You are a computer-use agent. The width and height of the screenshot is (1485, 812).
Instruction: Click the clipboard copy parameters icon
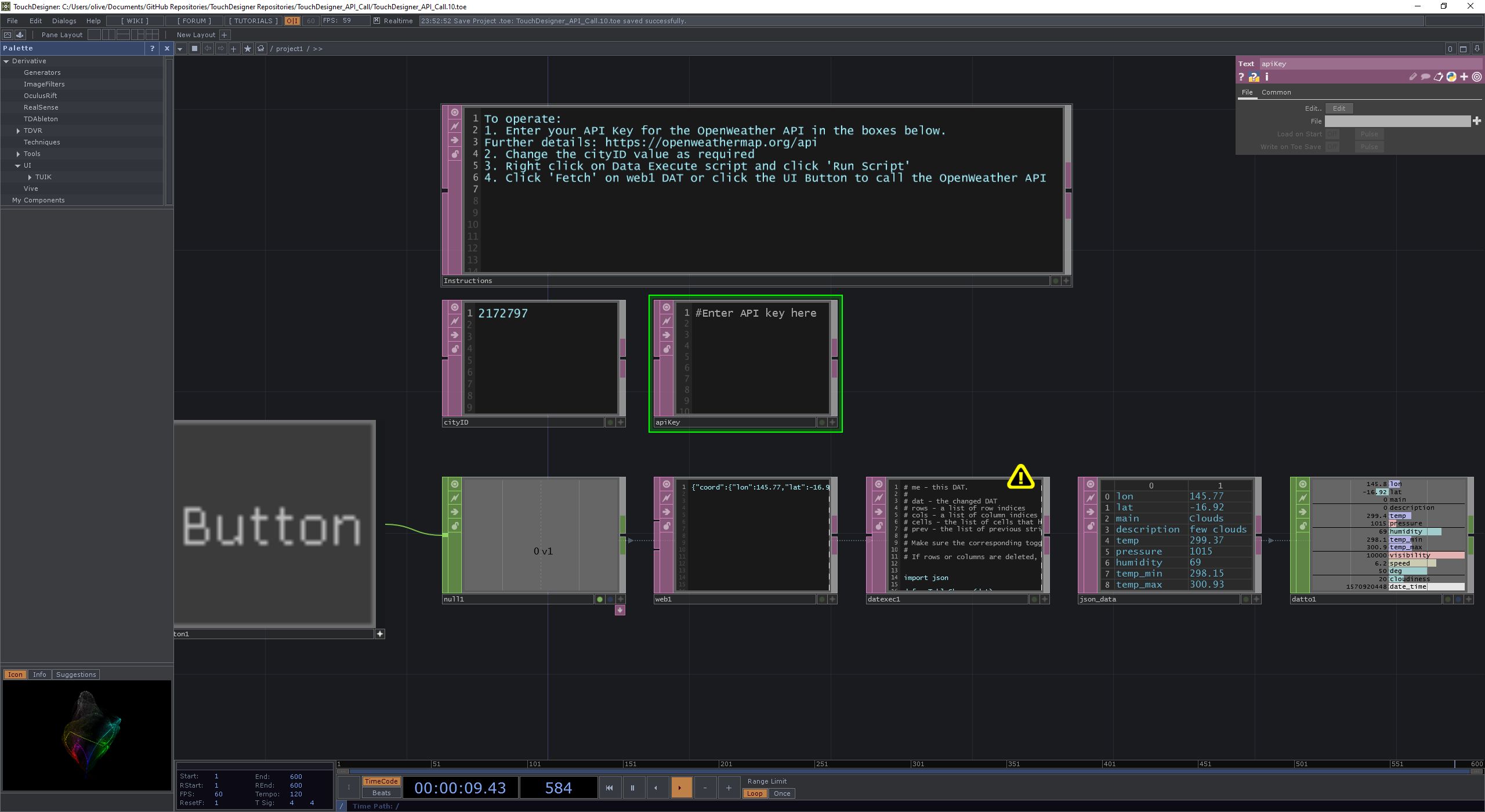coord(1439,77)
